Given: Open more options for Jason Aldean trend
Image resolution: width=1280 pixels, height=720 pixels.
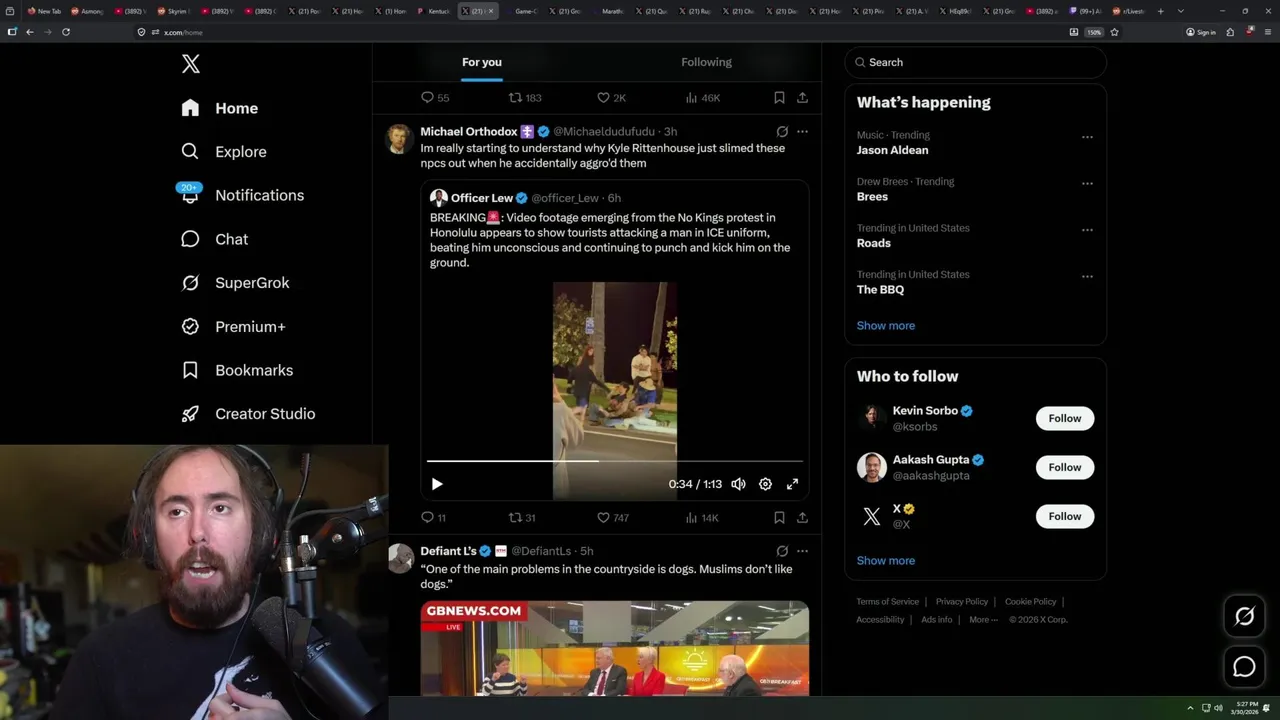Looking at the screenshot, I should click(x=1087, y=137).
